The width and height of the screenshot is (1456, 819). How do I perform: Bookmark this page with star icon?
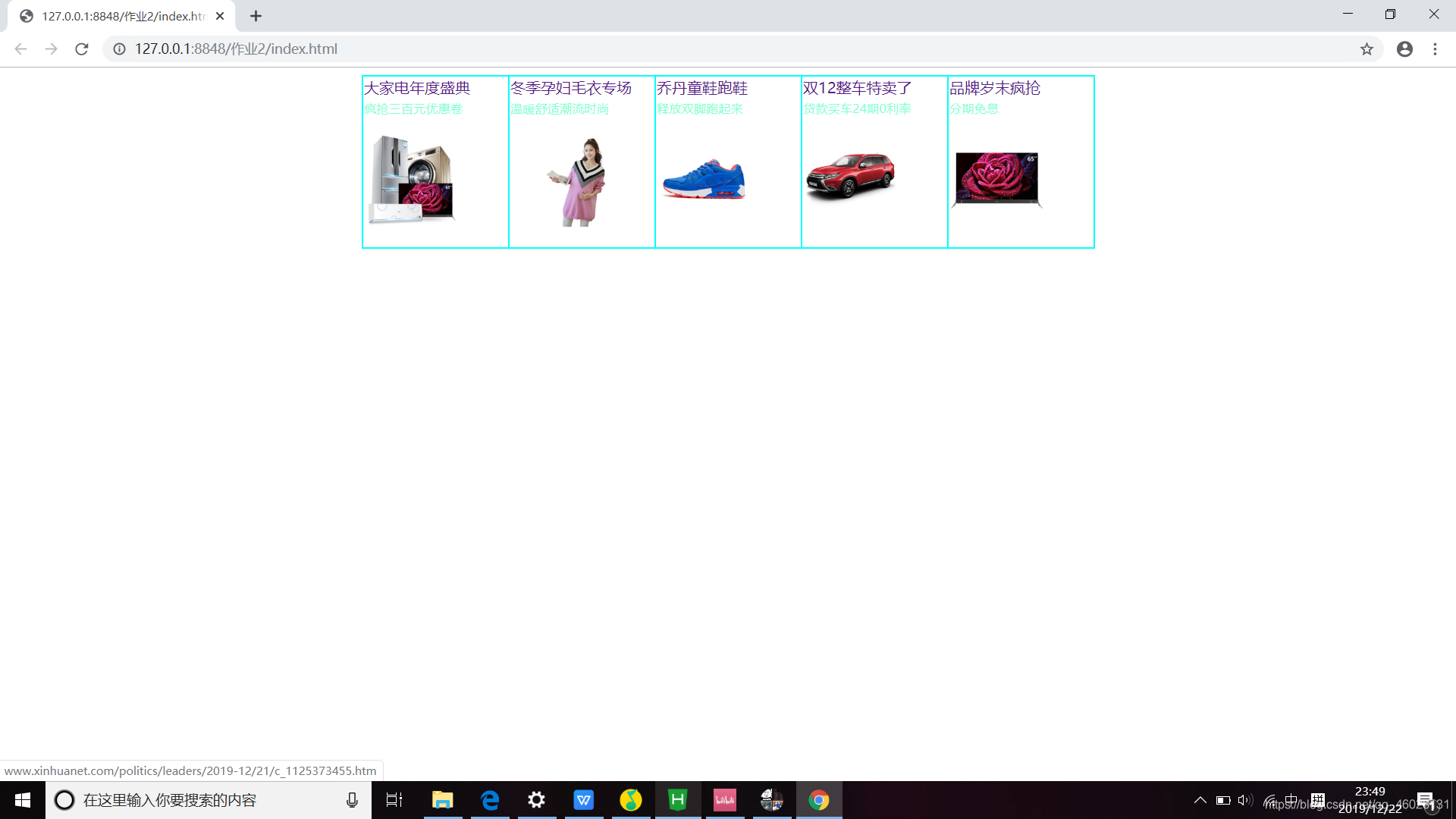tap(1367, 49)
